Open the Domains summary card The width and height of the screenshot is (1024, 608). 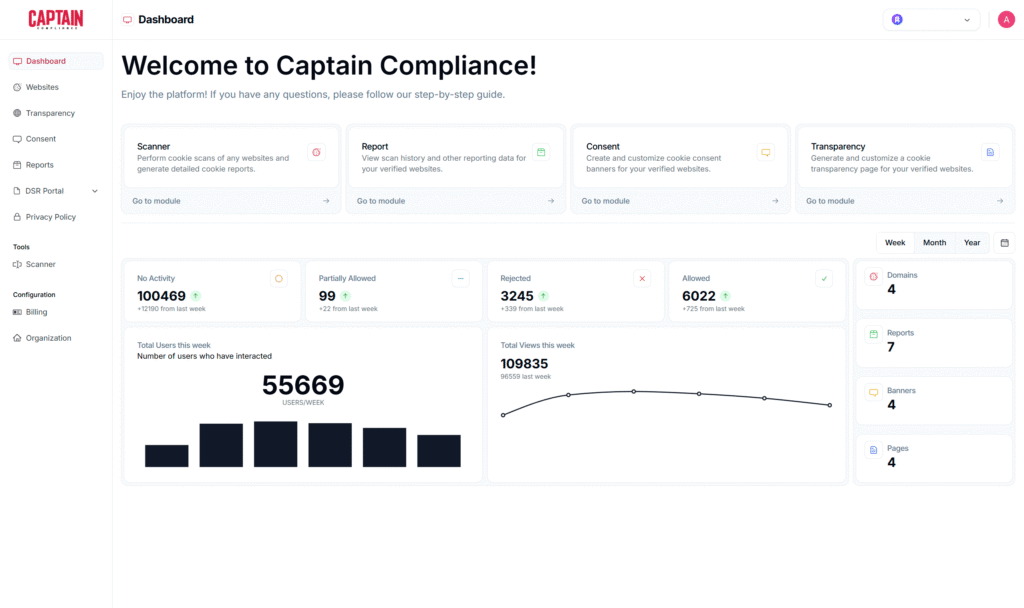tap(934, 284)
